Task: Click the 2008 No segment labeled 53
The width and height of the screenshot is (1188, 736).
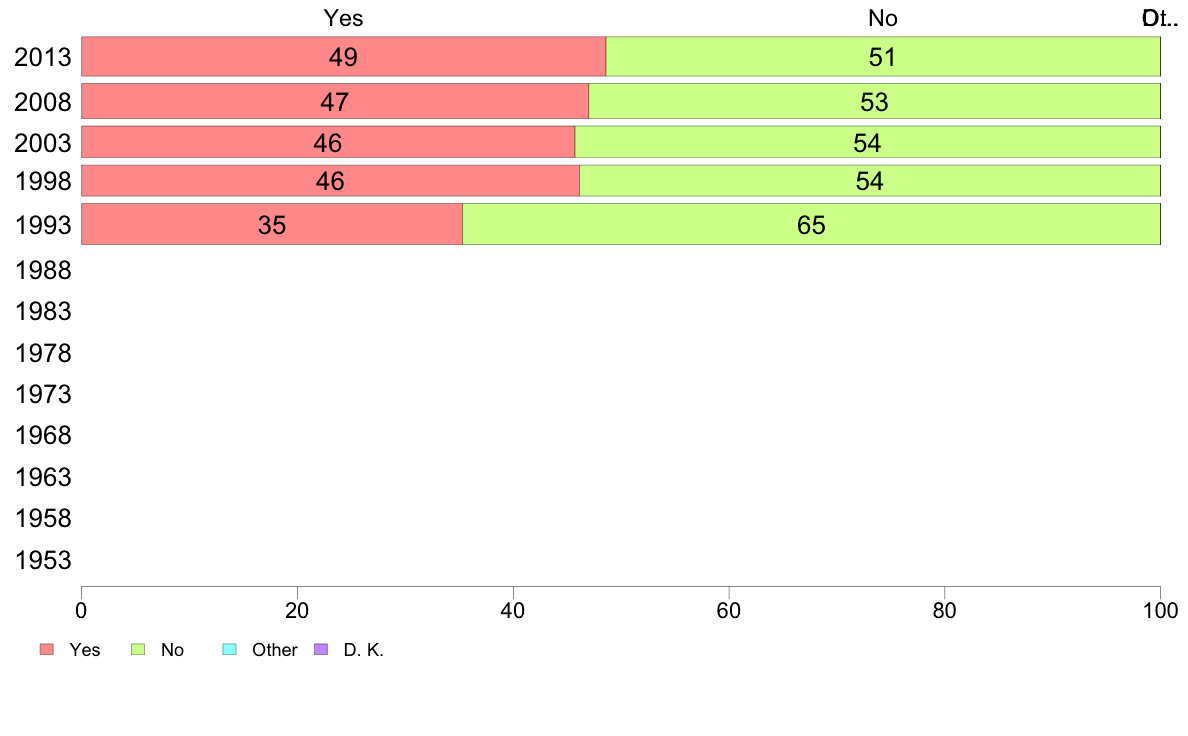Action: coord(874,102)
